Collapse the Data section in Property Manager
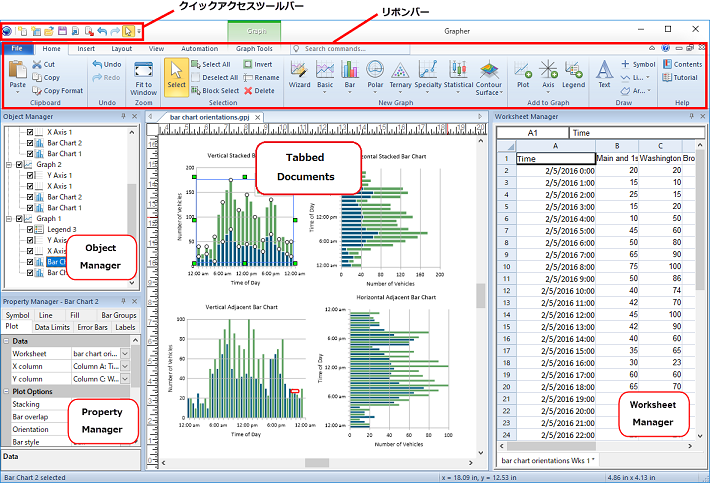Screen dimensions: 710x483 pos(6,341)
